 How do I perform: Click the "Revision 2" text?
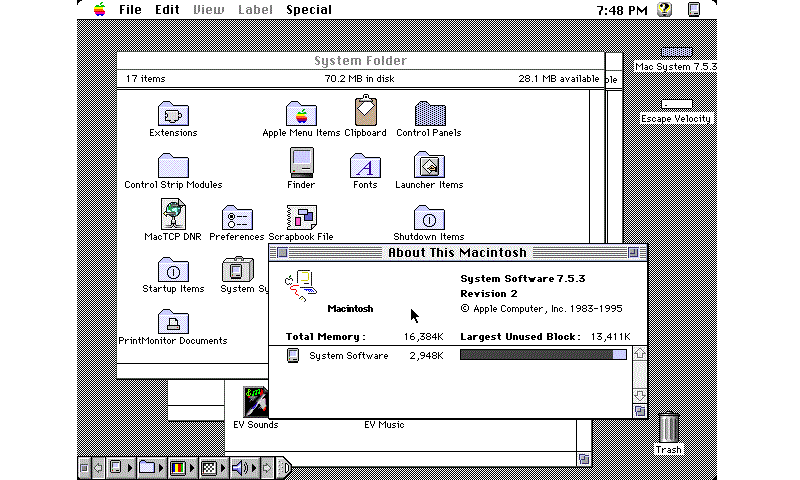(x=489, y=294)
